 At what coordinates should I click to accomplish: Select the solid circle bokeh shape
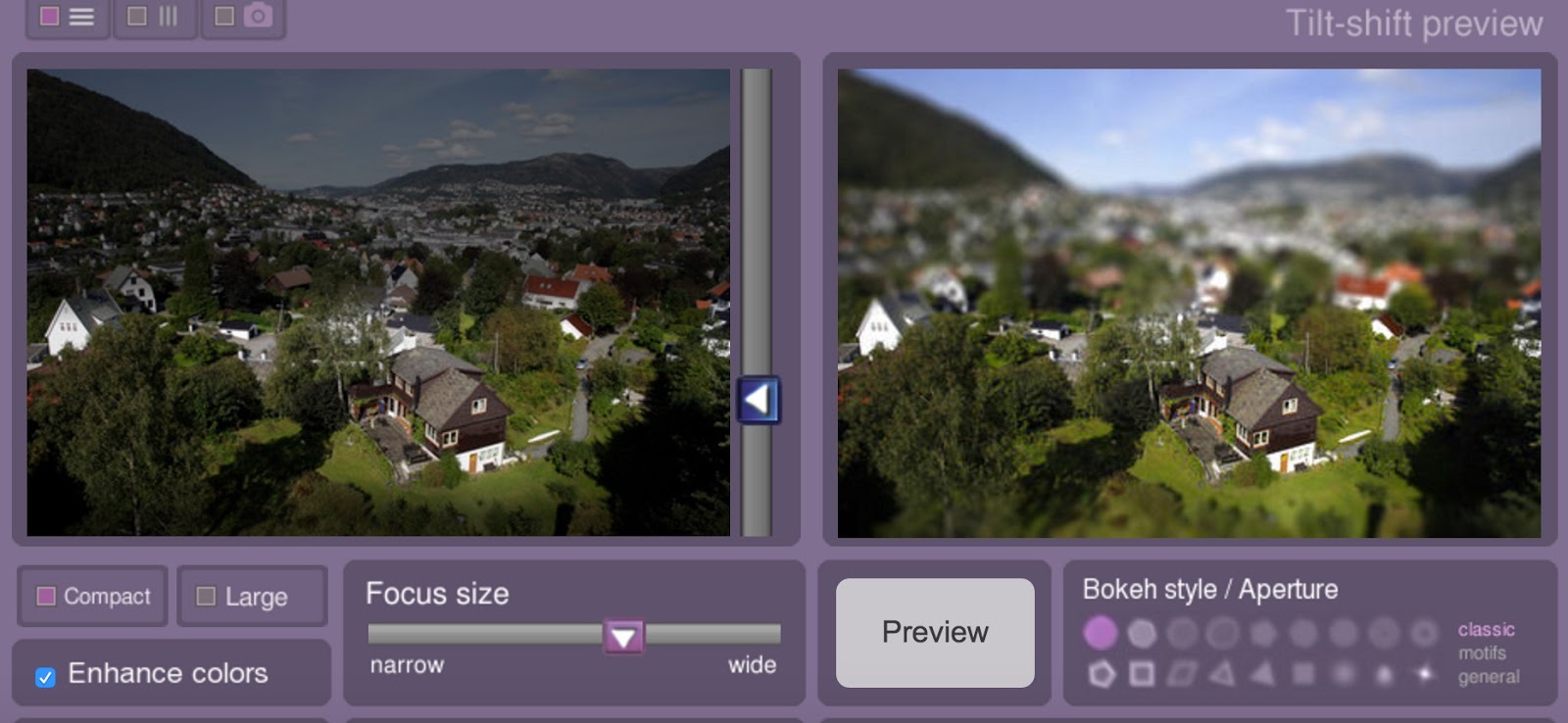coord(1101,633)
